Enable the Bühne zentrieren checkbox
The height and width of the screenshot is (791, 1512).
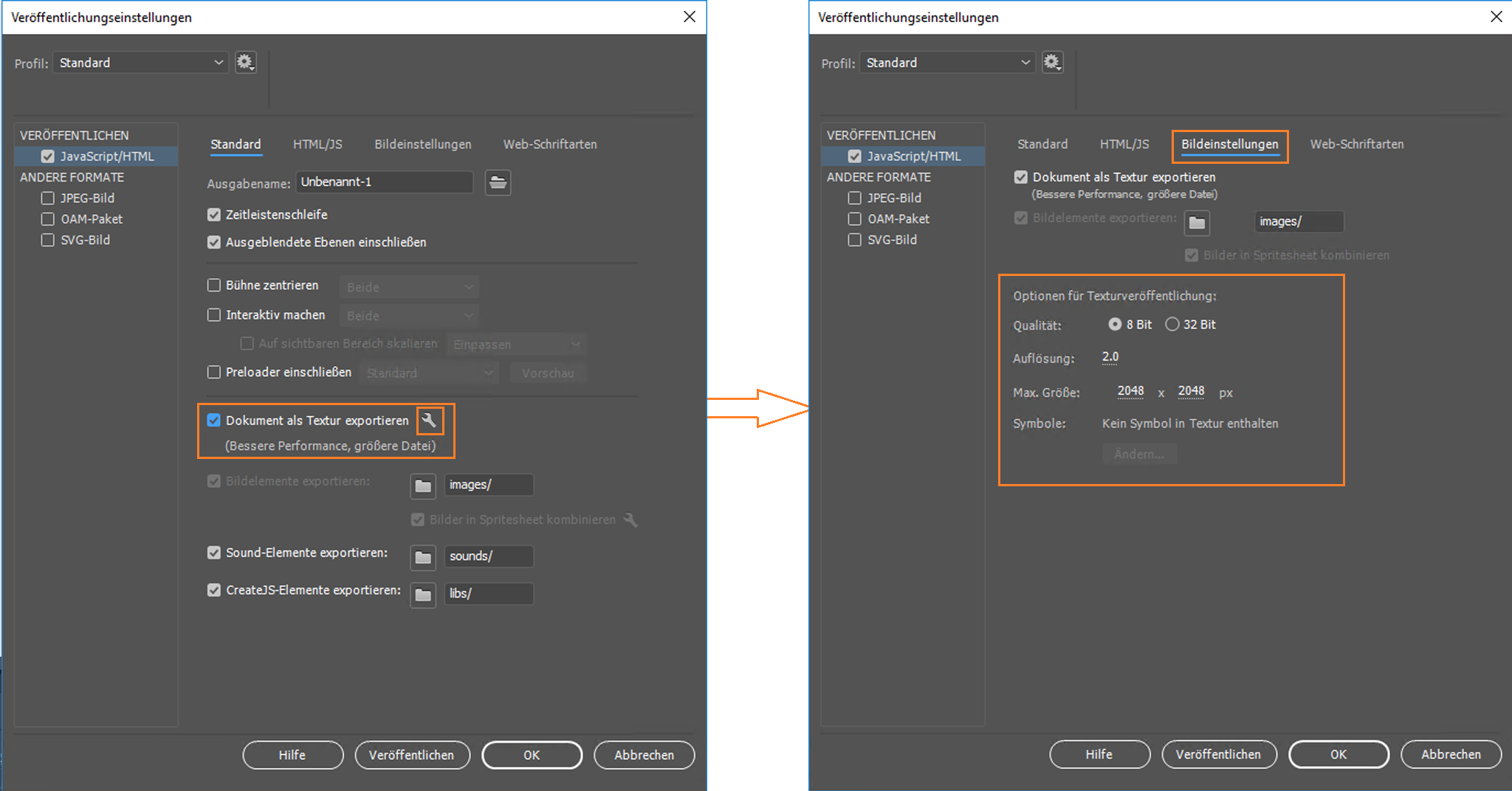pyautogui.click(x=214, y=285)
